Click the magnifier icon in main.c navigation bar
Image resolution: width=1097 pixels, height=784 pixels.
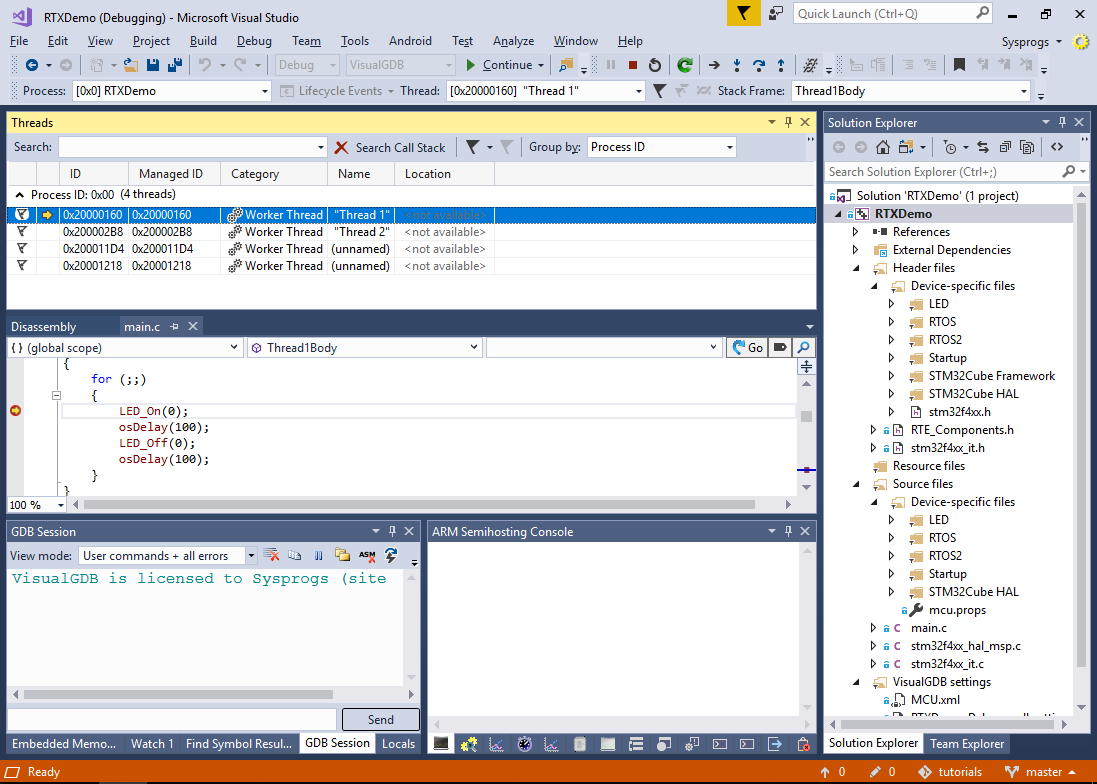coord(804,348)
